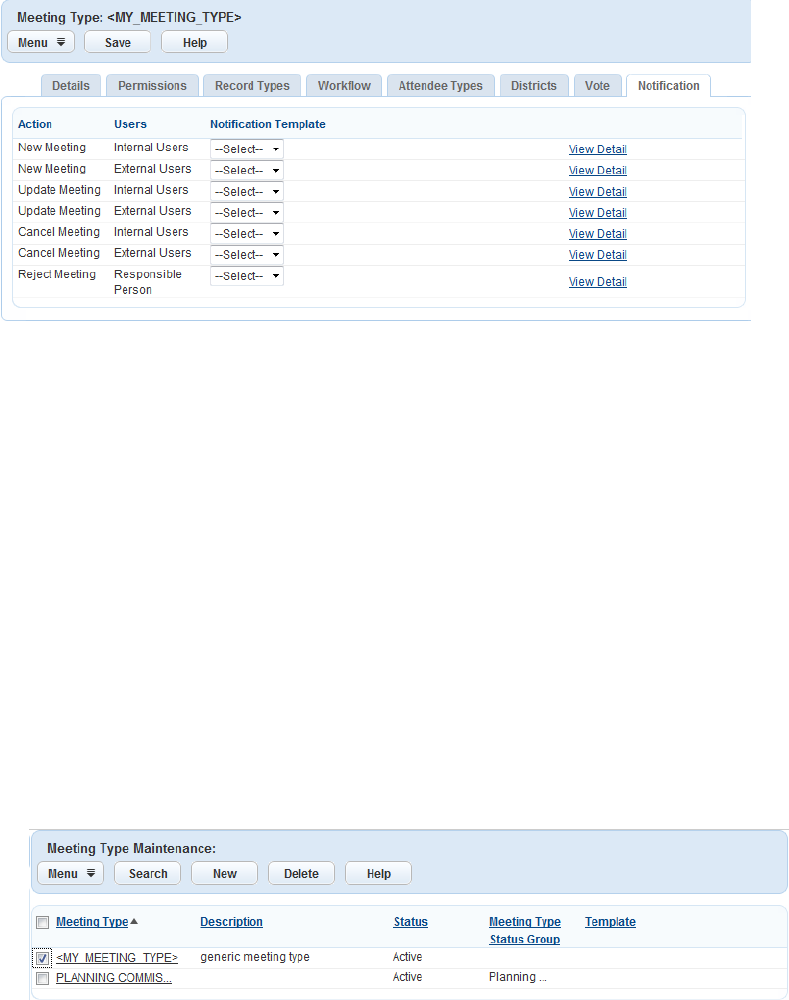View Detail for New Meeting Internal Users

click(598, 149)
